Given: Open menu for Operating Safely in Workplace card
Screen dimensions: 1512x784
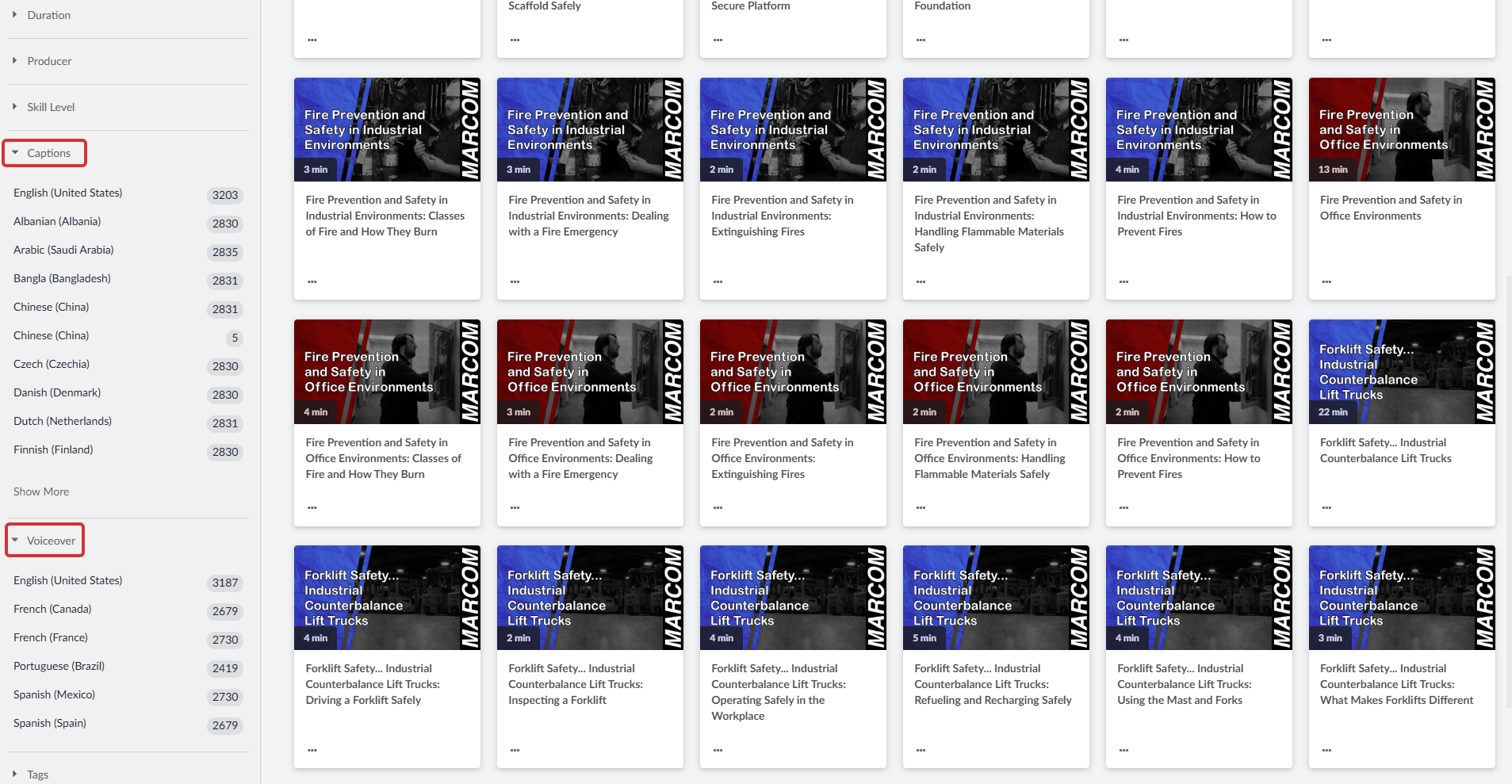Looking at the screenshot, I should 718,750.
